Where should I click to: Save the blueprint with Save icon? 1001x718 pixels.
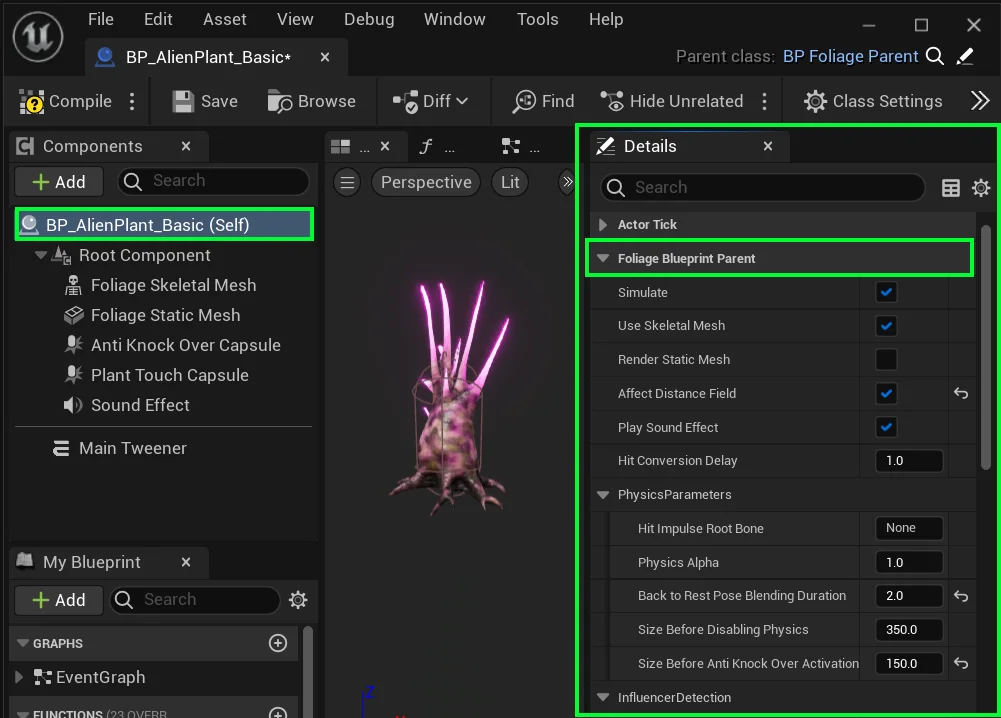click(183, 101)
